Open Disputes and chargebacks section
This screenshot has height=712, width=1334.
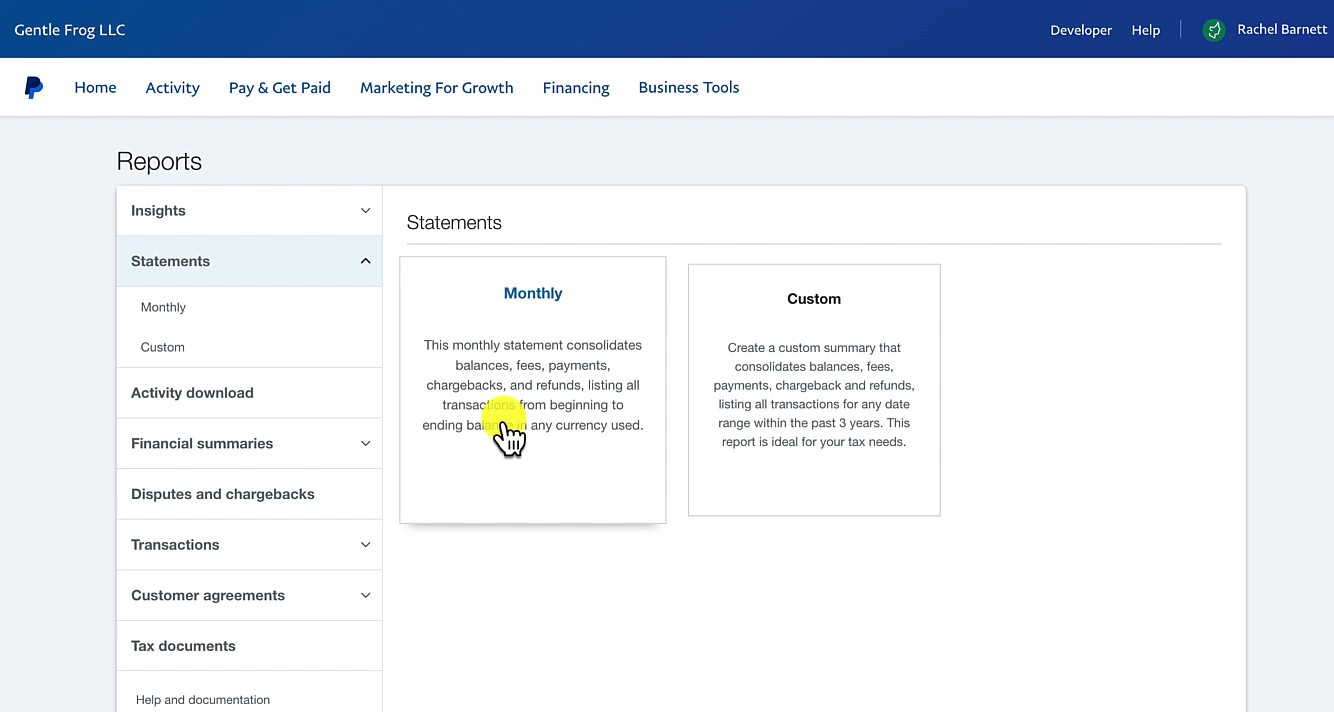(223, 494)
